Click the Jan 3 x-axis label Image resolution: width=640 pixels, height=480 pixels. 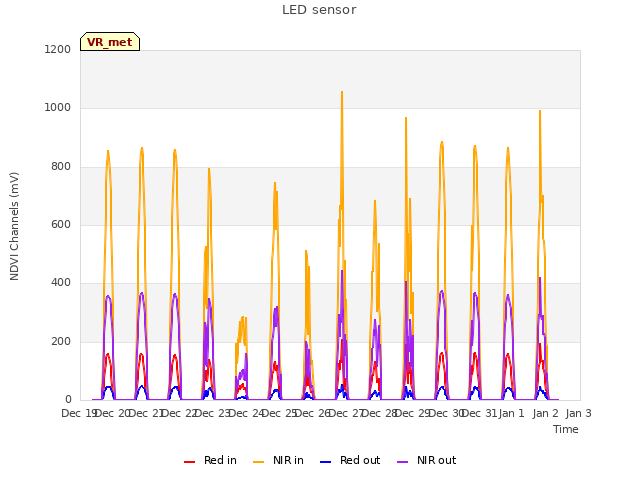[x=578, y=413]
